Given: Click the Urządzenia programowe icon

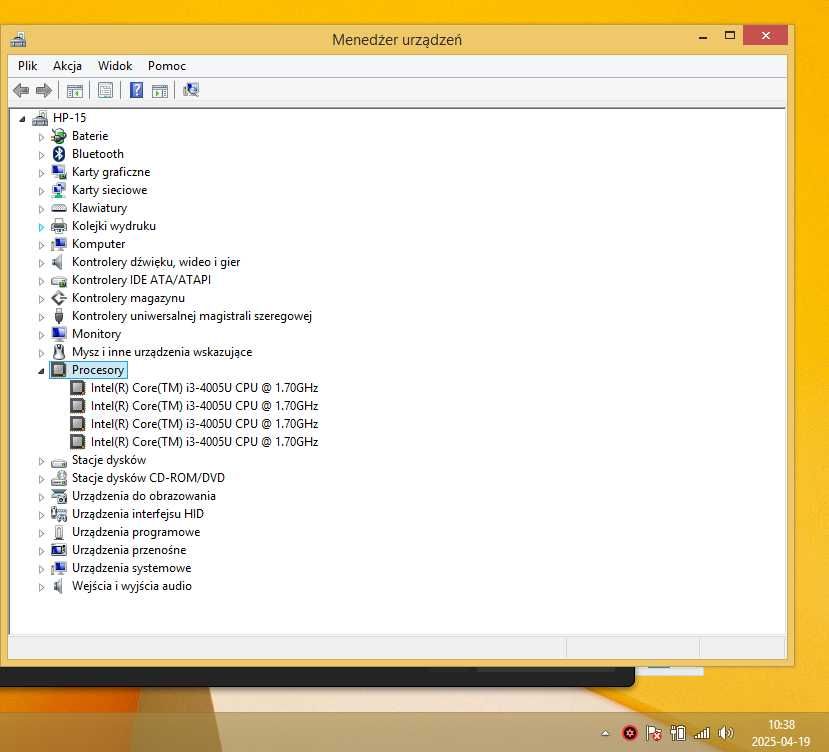Looking at the screenshot, I should point(59,532).
